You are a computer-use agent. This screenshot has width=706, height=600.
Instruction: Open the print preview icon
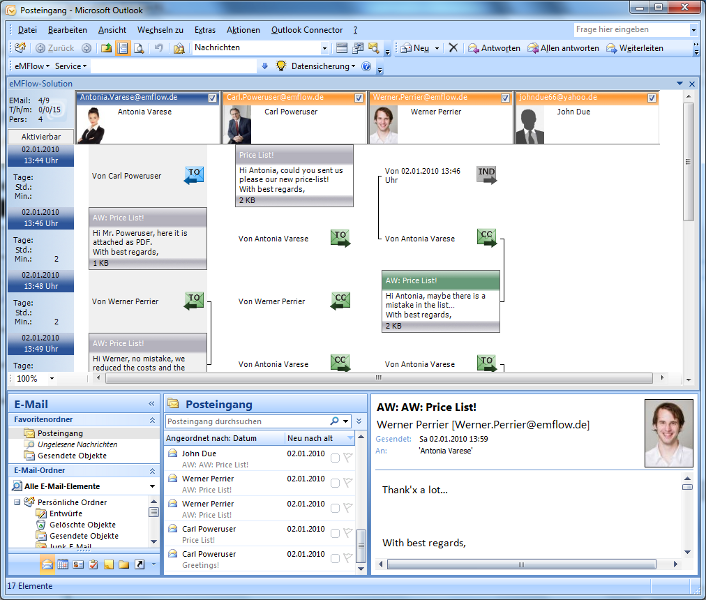[139, 48]
